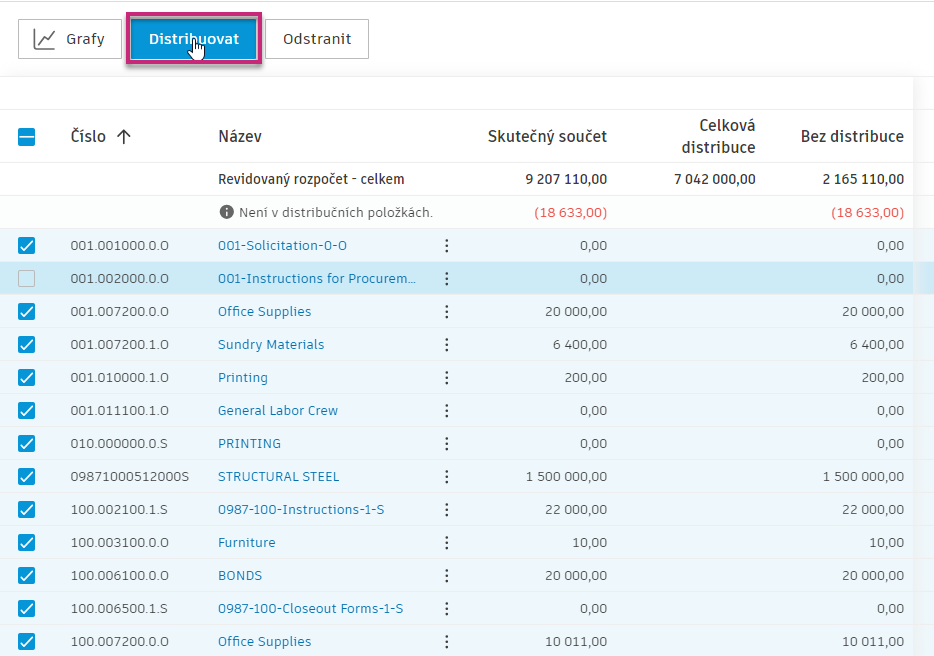Open the Sundry Materials link

coord(271,344)
